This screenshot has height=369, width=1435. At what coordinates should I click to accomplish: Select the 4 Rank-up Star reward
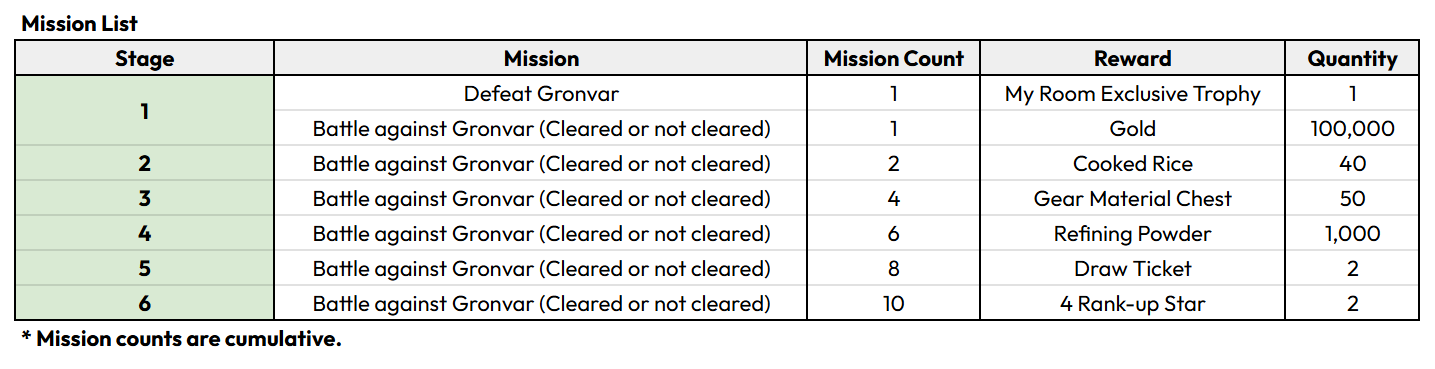(1132, 303)
